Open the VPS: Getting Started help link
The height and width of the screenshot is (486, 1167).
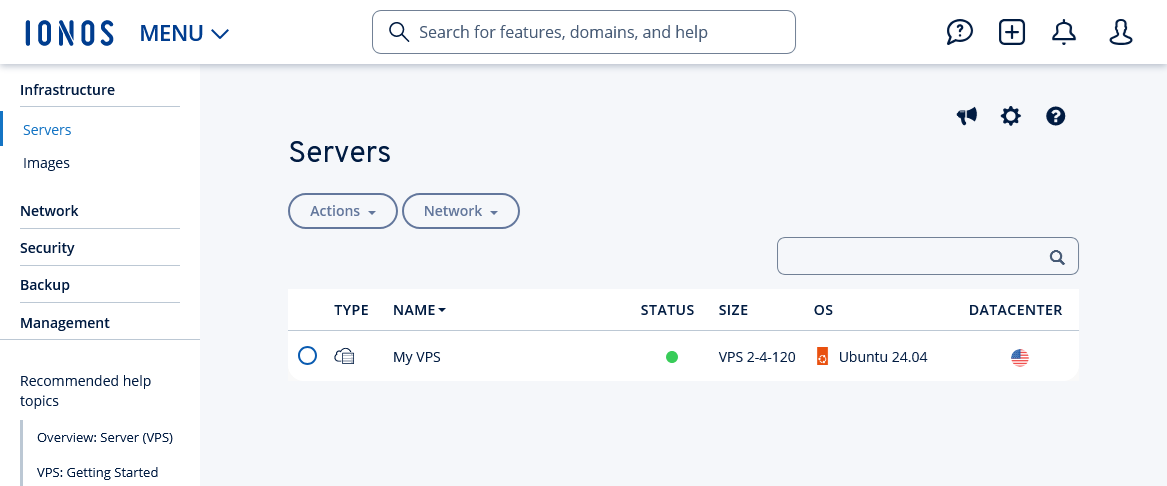tap(97, 473)
